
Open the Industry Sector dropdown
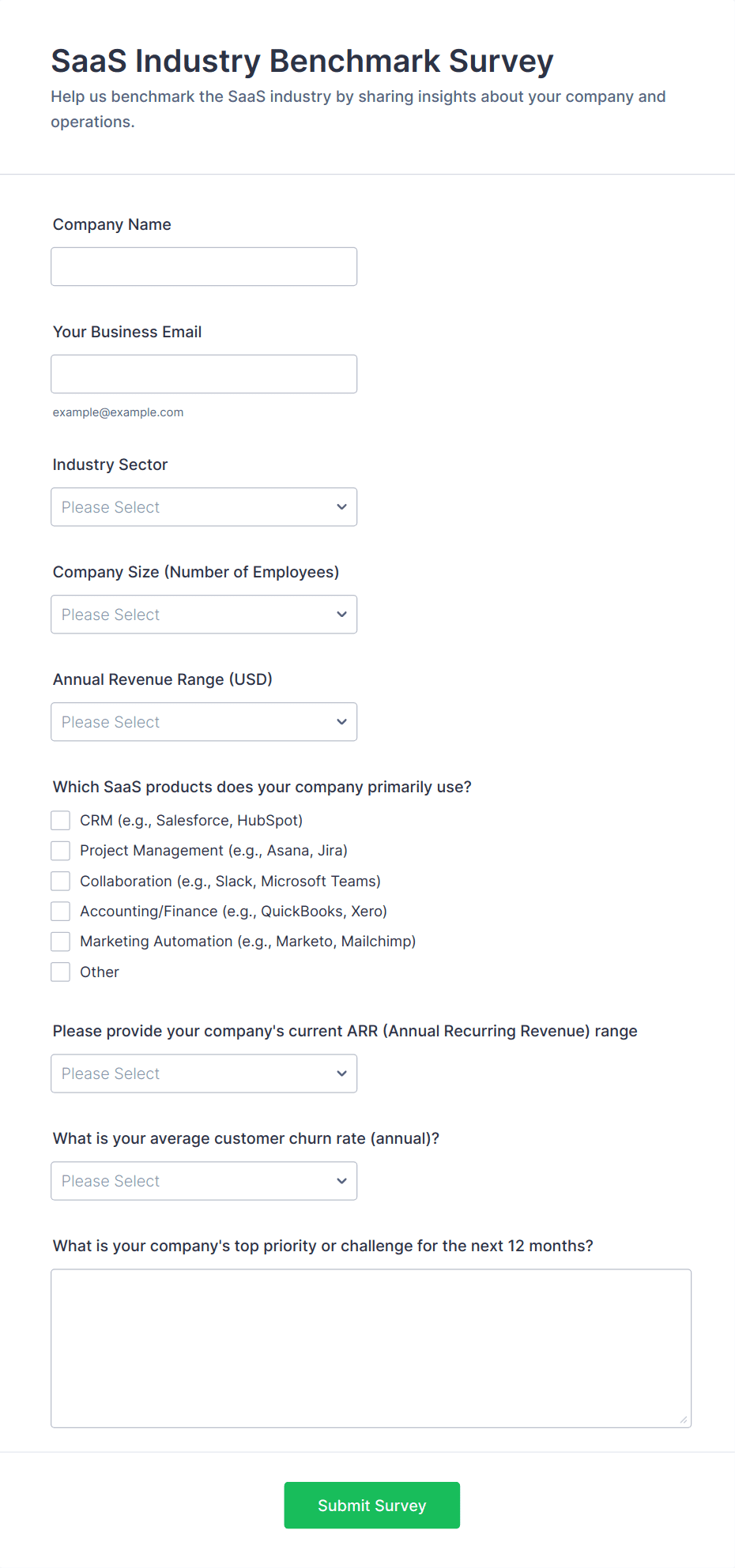point(204,507)
